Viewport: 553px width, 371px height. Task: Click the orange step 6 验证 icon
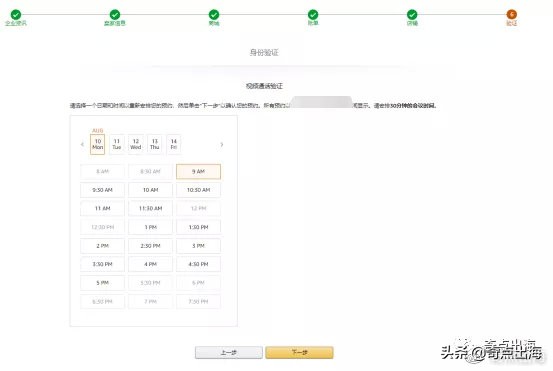511,14
